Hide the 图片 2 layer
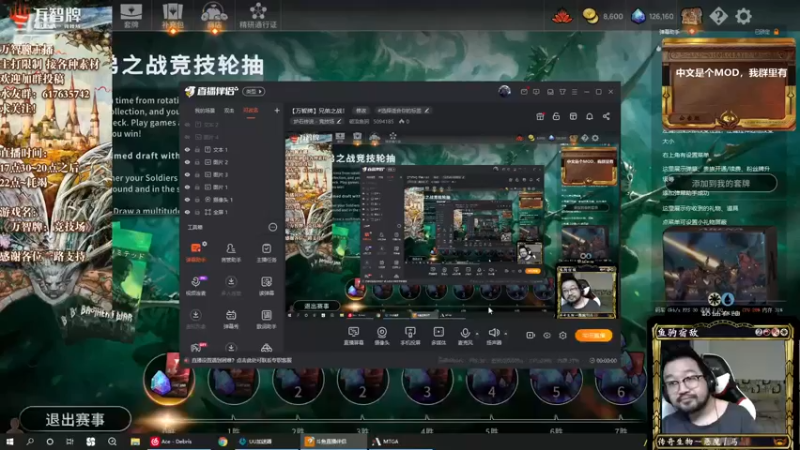Screen dimensions: 800x450 click(187, 162)
